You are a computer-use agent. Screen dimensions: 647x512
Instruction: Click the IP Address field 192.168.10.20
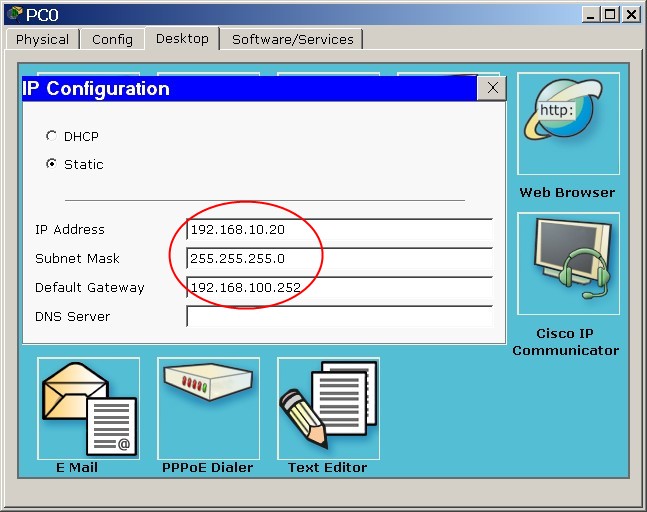339,229
